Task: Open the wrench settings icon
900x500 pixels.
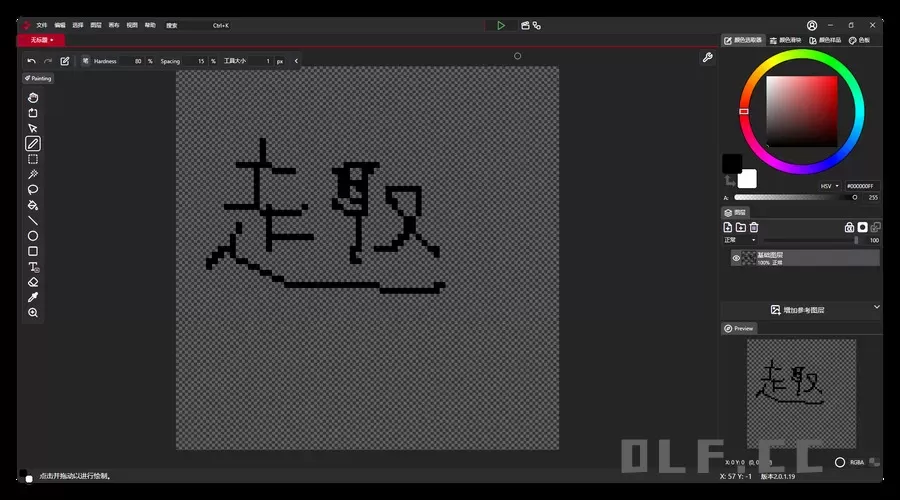Action: 708,57
